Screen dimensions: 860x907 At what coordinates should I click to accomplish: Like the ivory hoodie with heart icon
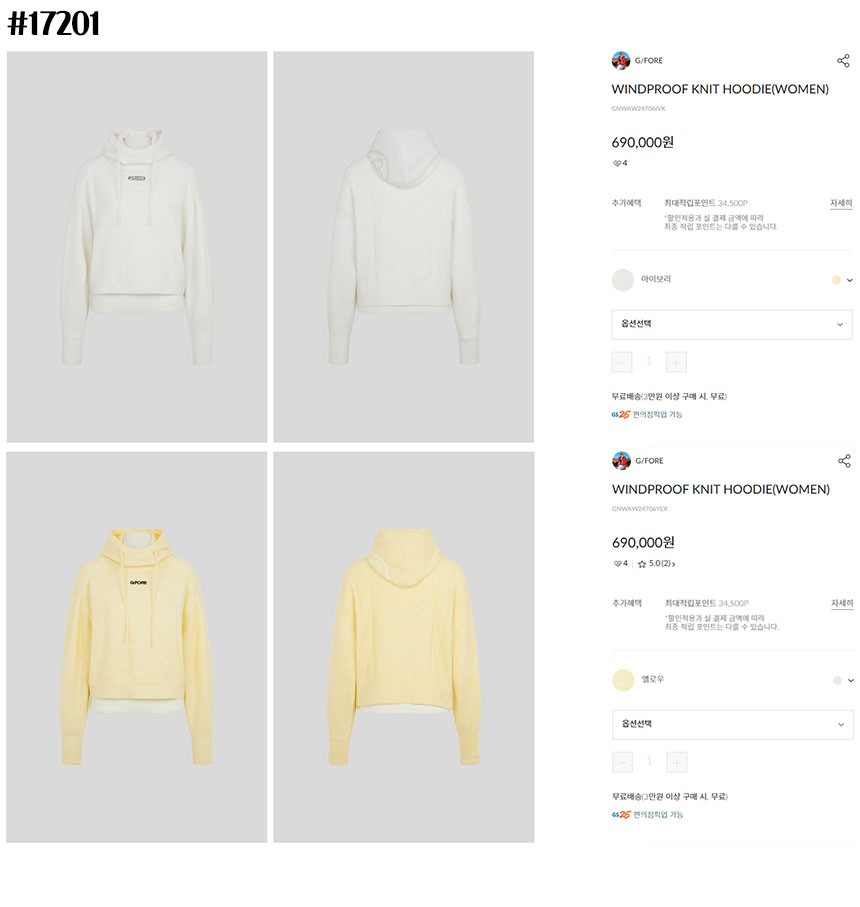[x=617, y=163]
